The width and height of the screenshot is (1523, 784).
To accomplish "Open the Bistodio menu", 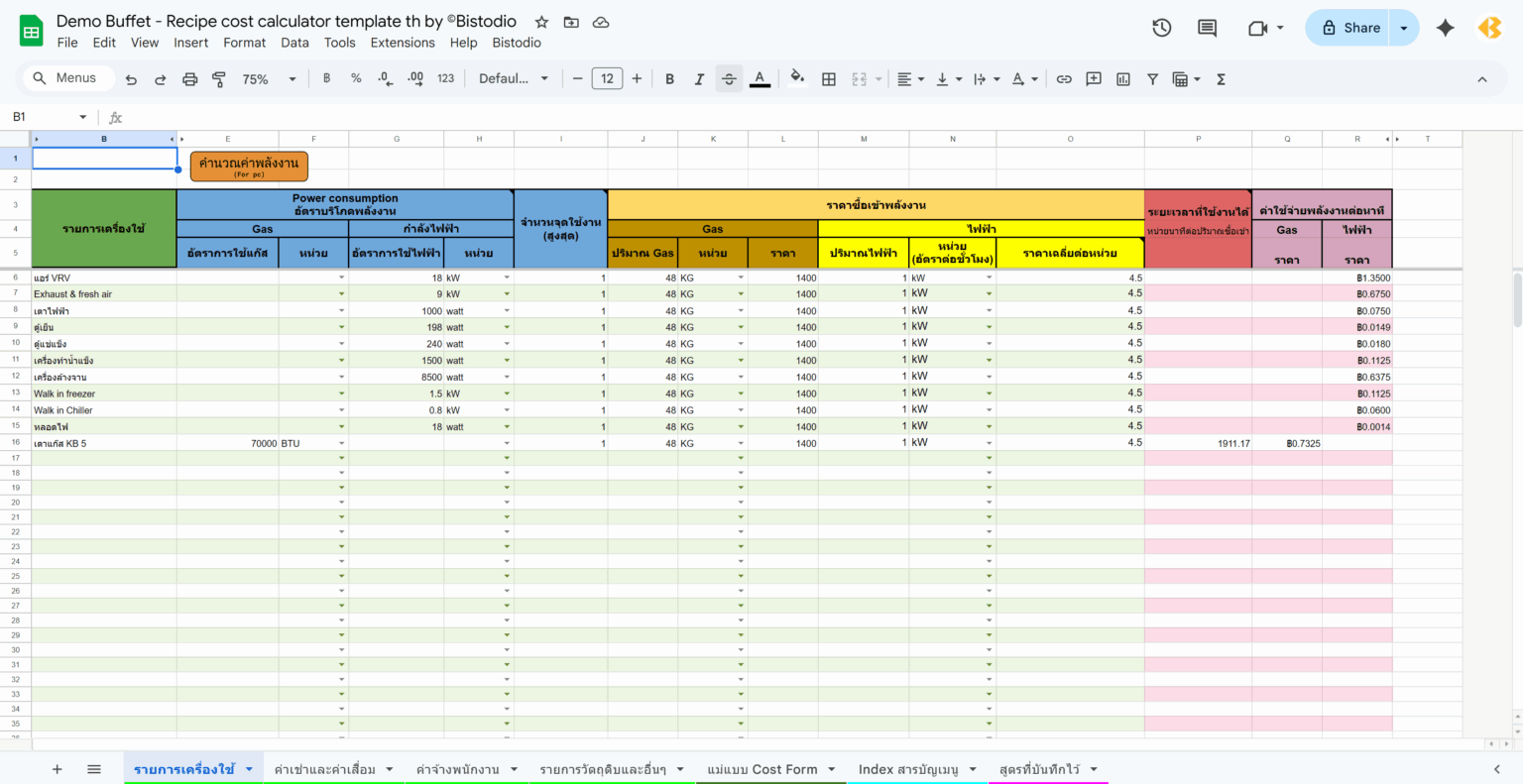I will [517, 43].
